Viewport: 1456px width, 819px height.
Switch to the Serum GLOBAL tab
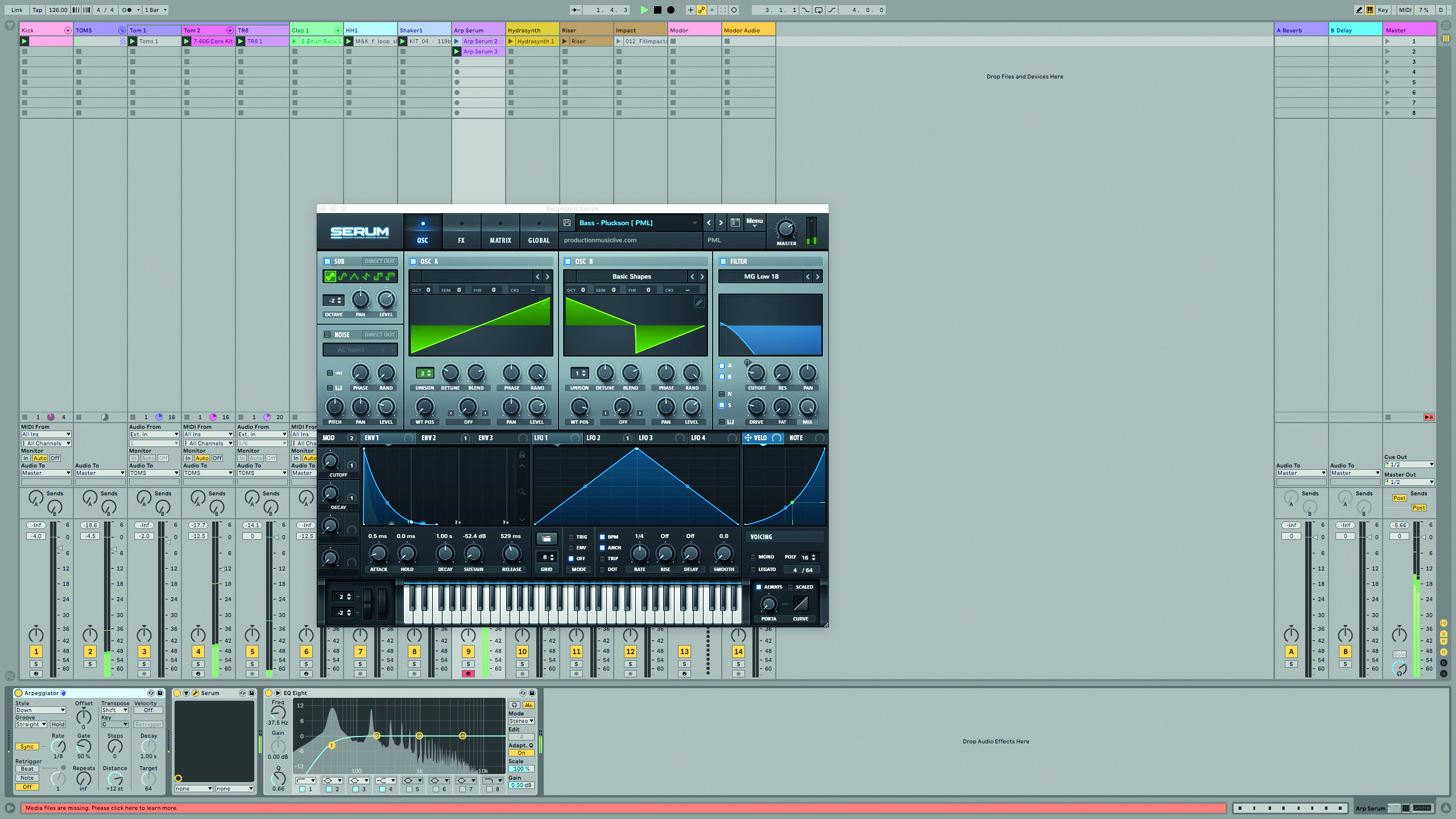pos(539,232)
